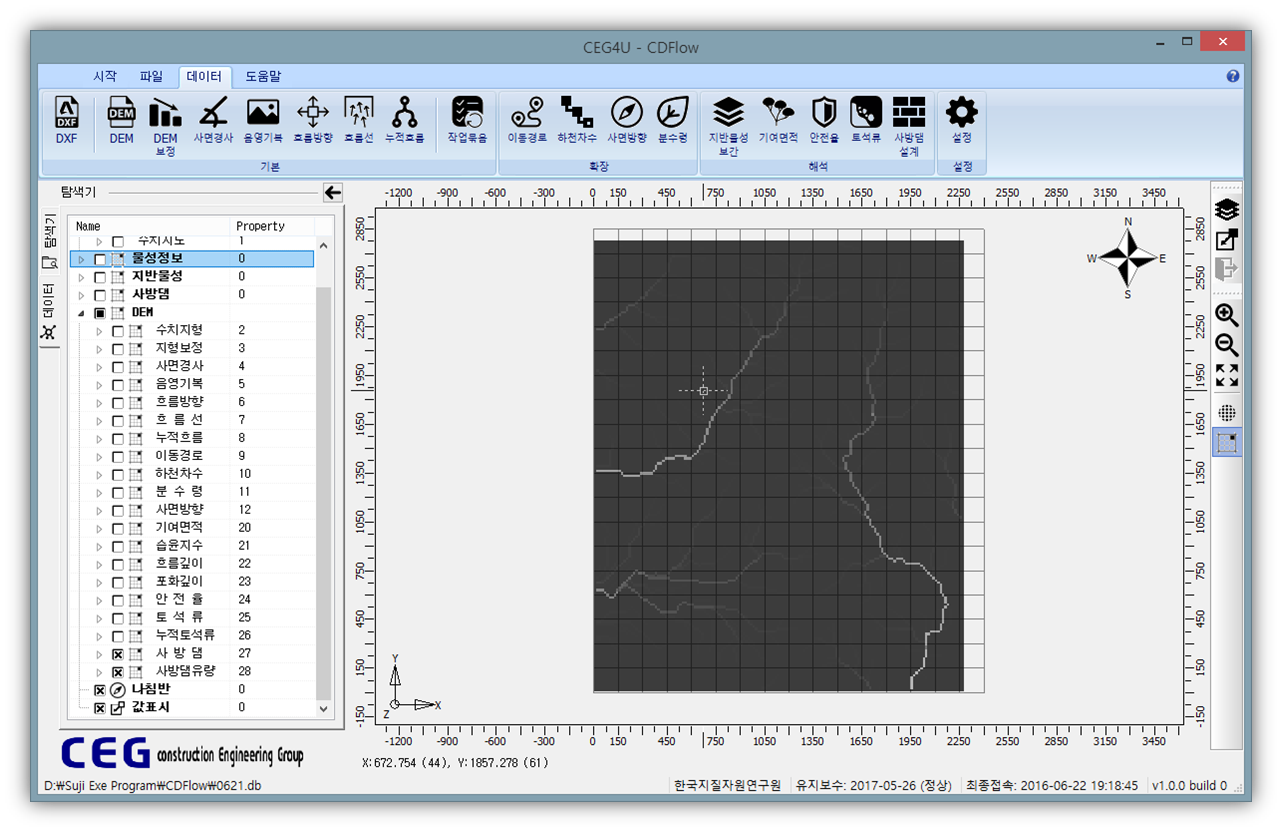Toggle the dotted grid display icon

[1227, 413]
